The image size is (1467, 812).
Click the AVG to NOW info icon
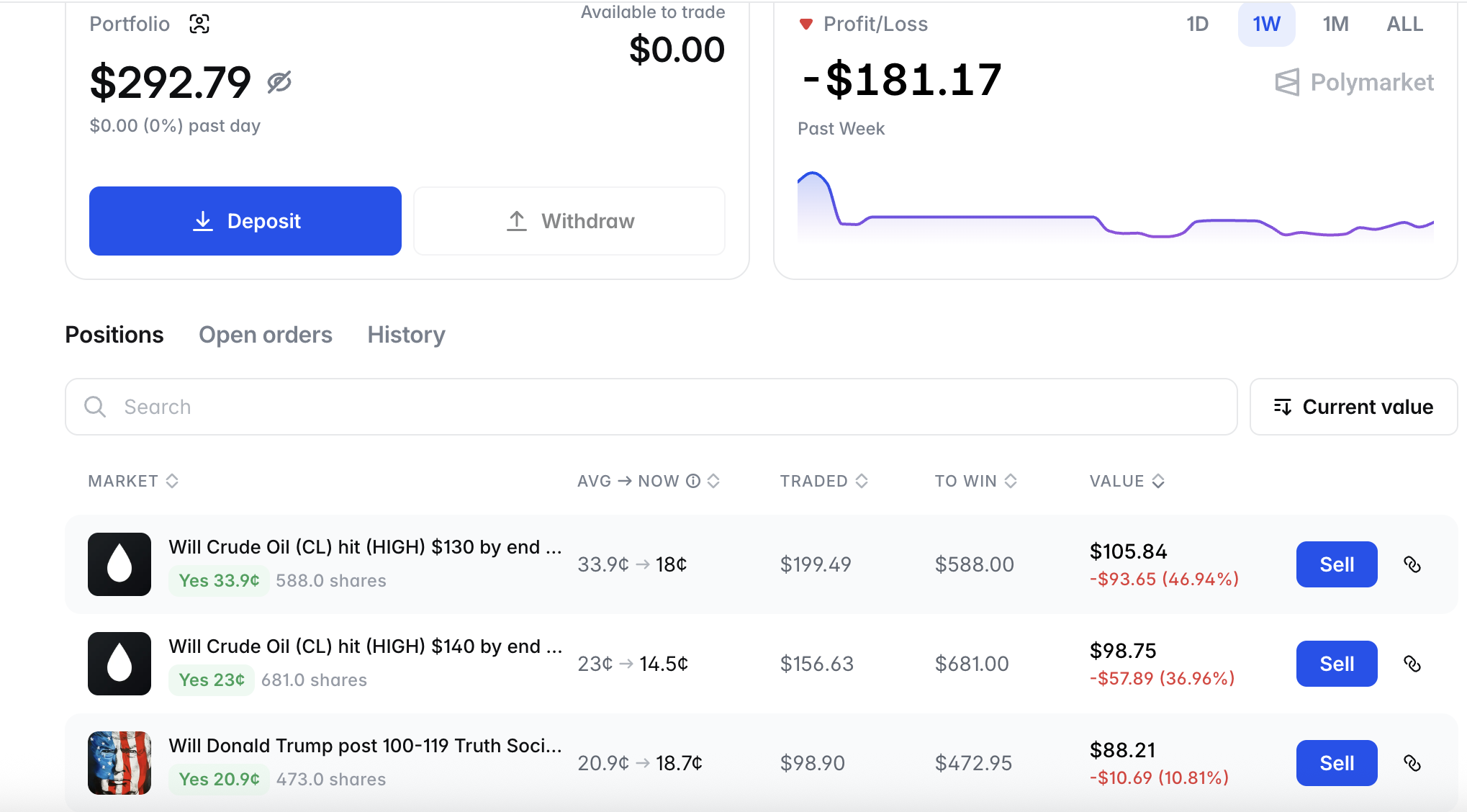(692, 481)
